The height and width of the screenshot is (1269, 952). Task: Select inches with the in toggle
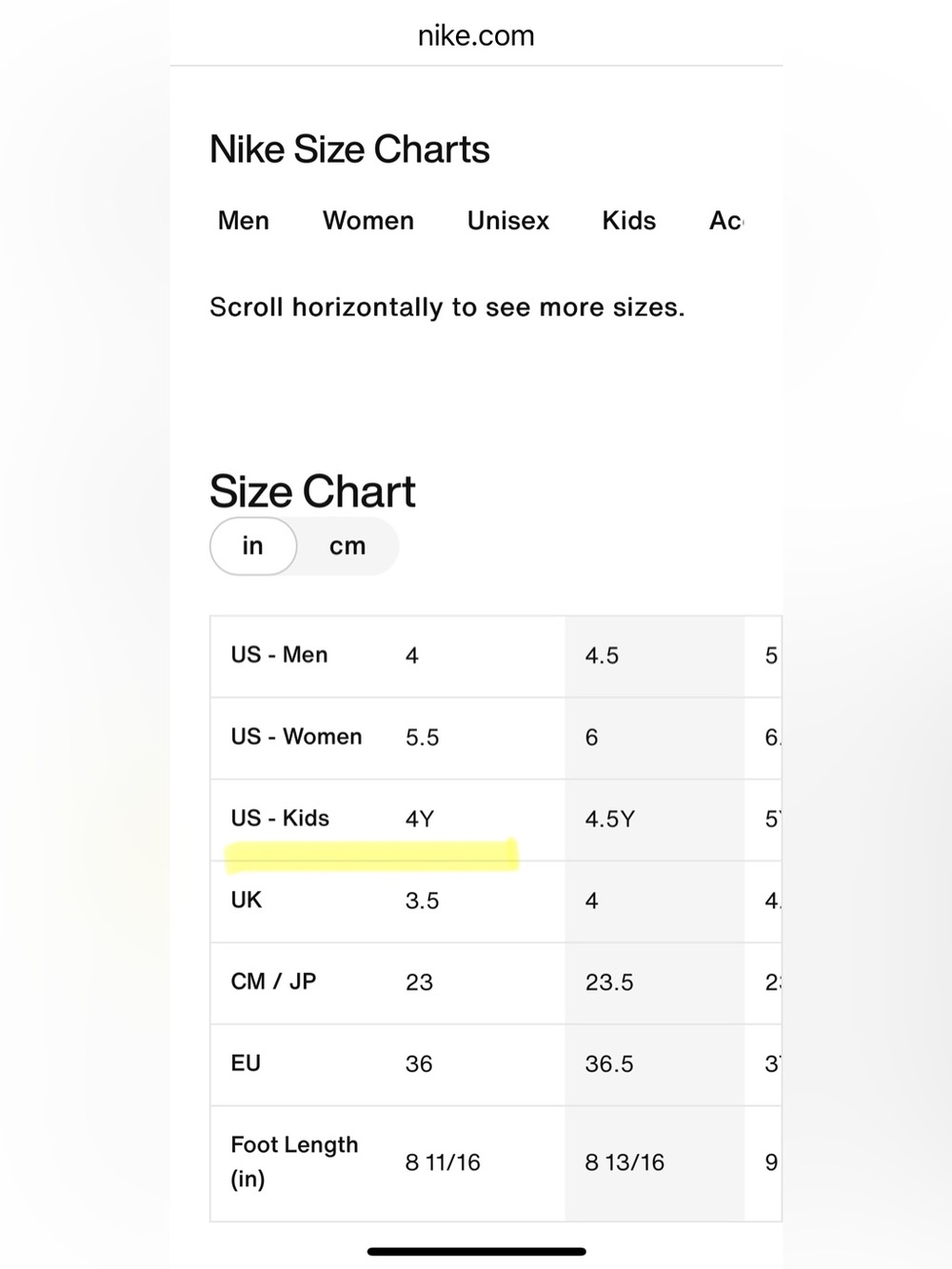point(253,545)
